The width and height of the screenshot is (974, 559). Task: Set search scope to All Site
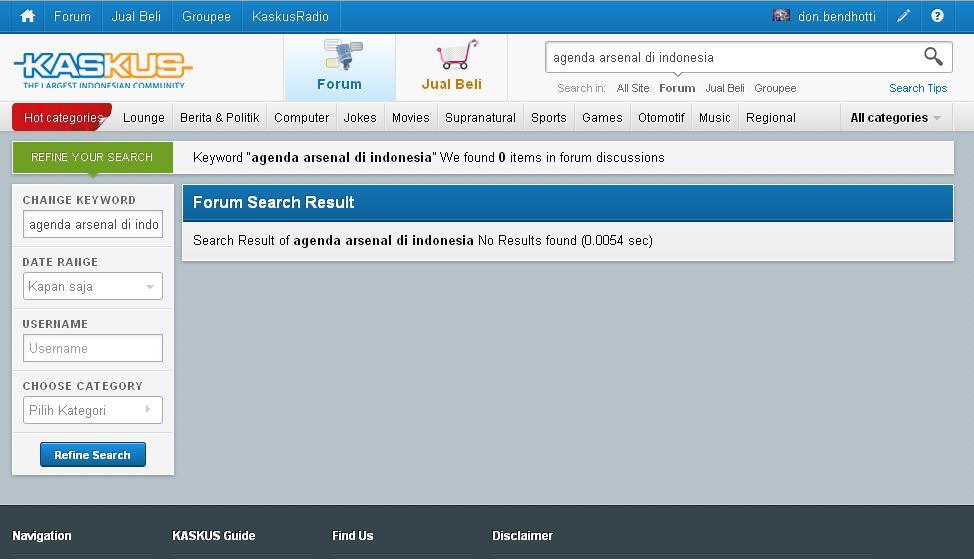tap(632, 88)
